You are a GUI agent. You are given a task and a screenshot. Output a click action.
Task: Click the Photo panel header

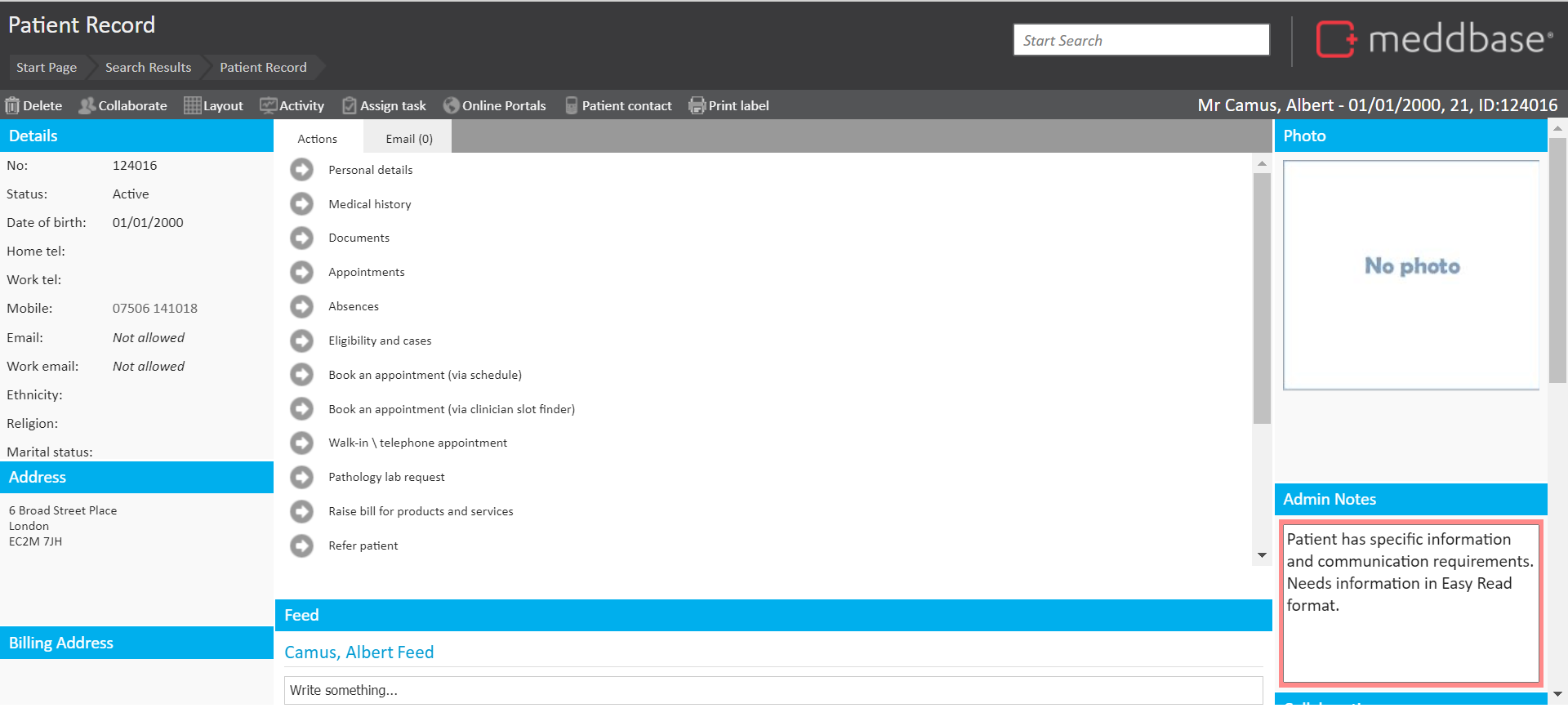tap(1411, 136)
